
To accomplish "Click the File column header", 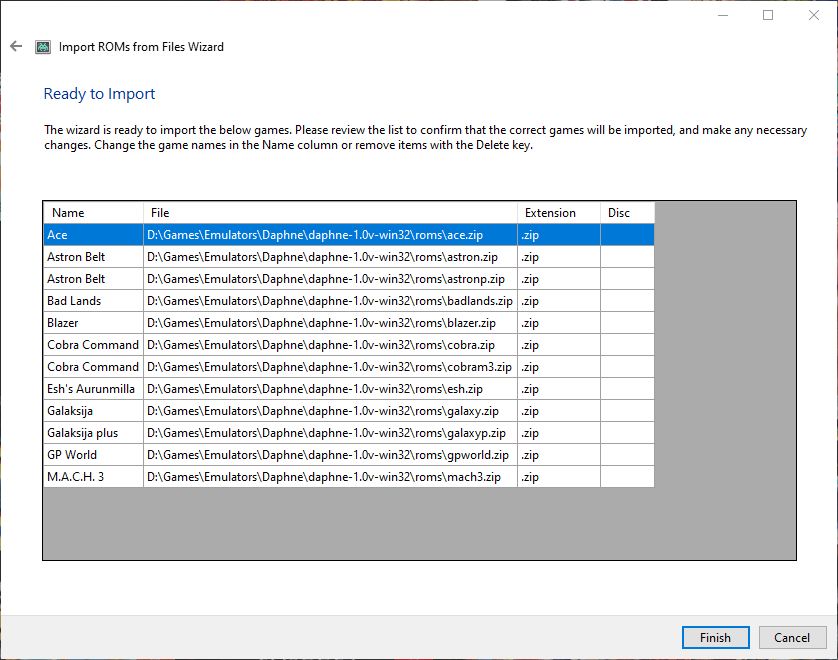I will point(330,213).
